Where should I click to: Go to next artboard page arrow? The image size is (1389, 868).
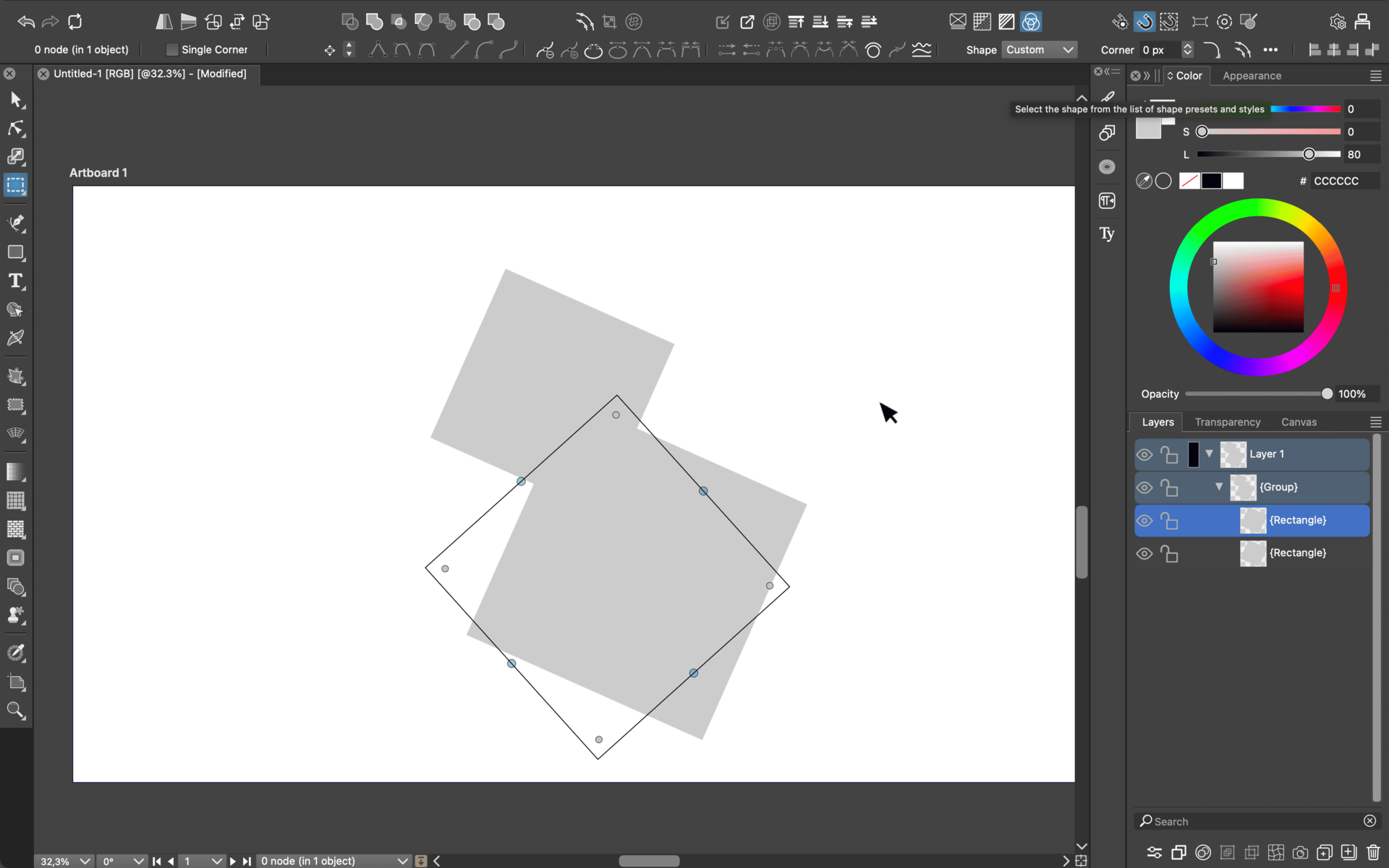pyautogui.click(x=232, y=861)
